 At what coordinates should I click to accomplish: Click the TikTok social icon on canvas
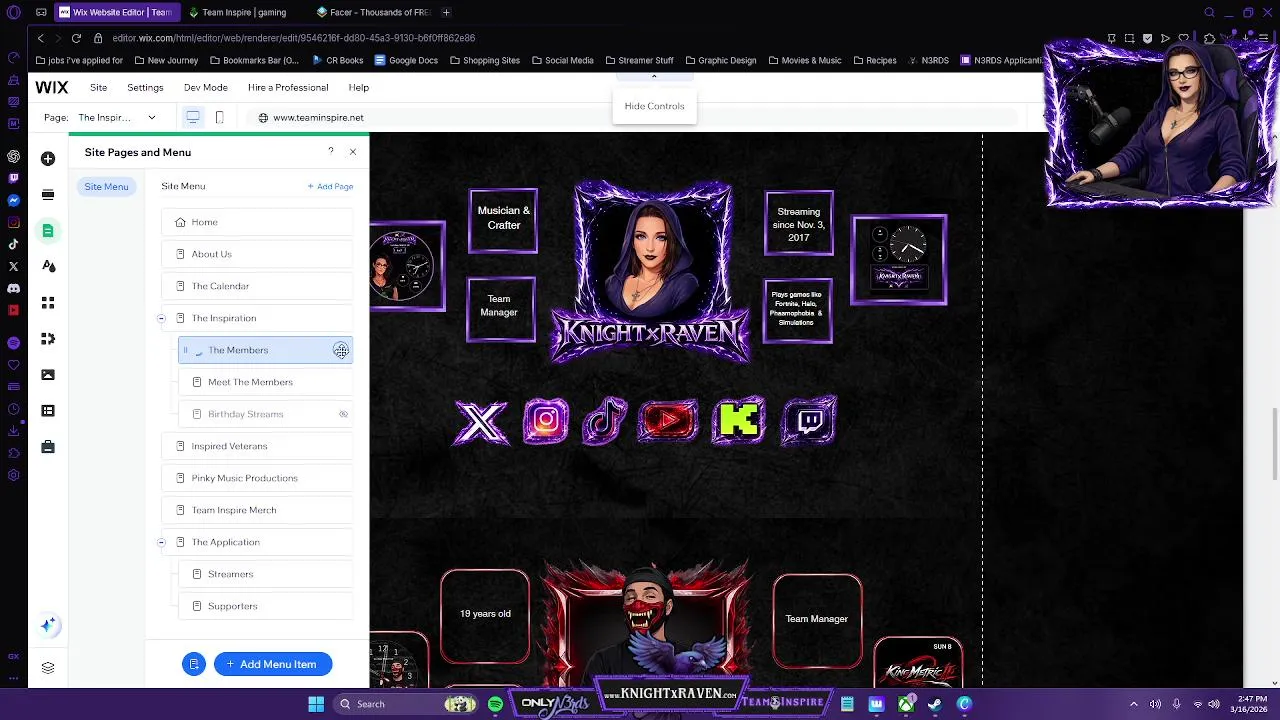605,421
